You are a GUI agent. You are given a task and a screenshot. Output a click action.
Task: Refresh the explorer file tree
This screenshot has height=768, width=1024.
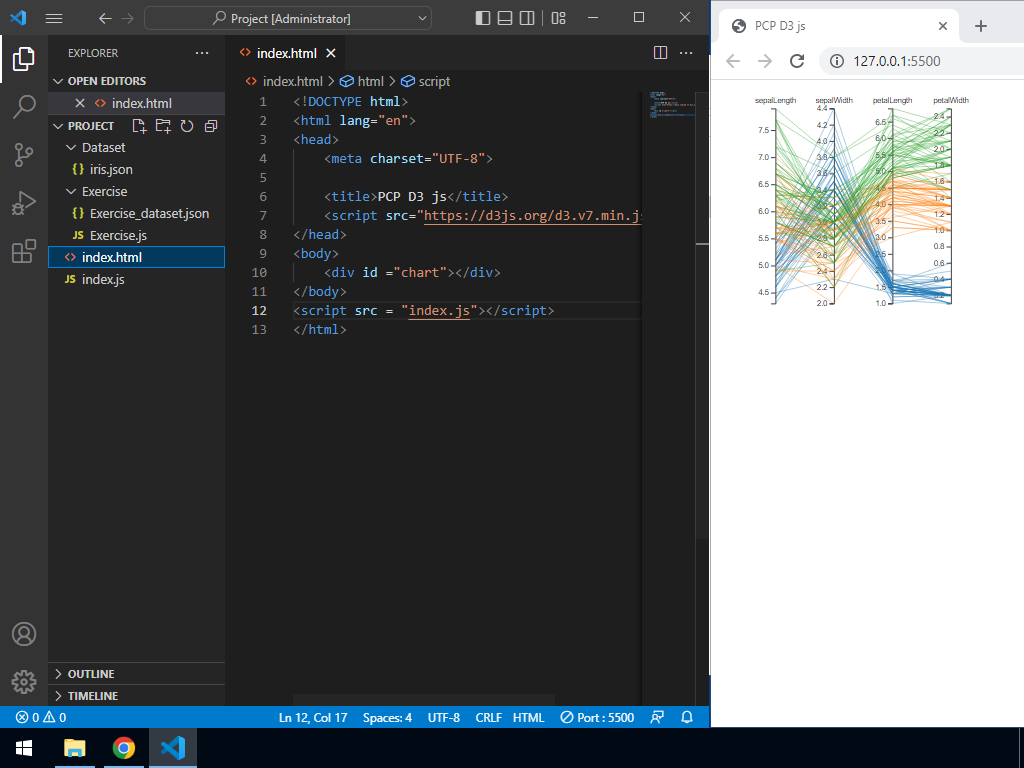pos(186,126)
